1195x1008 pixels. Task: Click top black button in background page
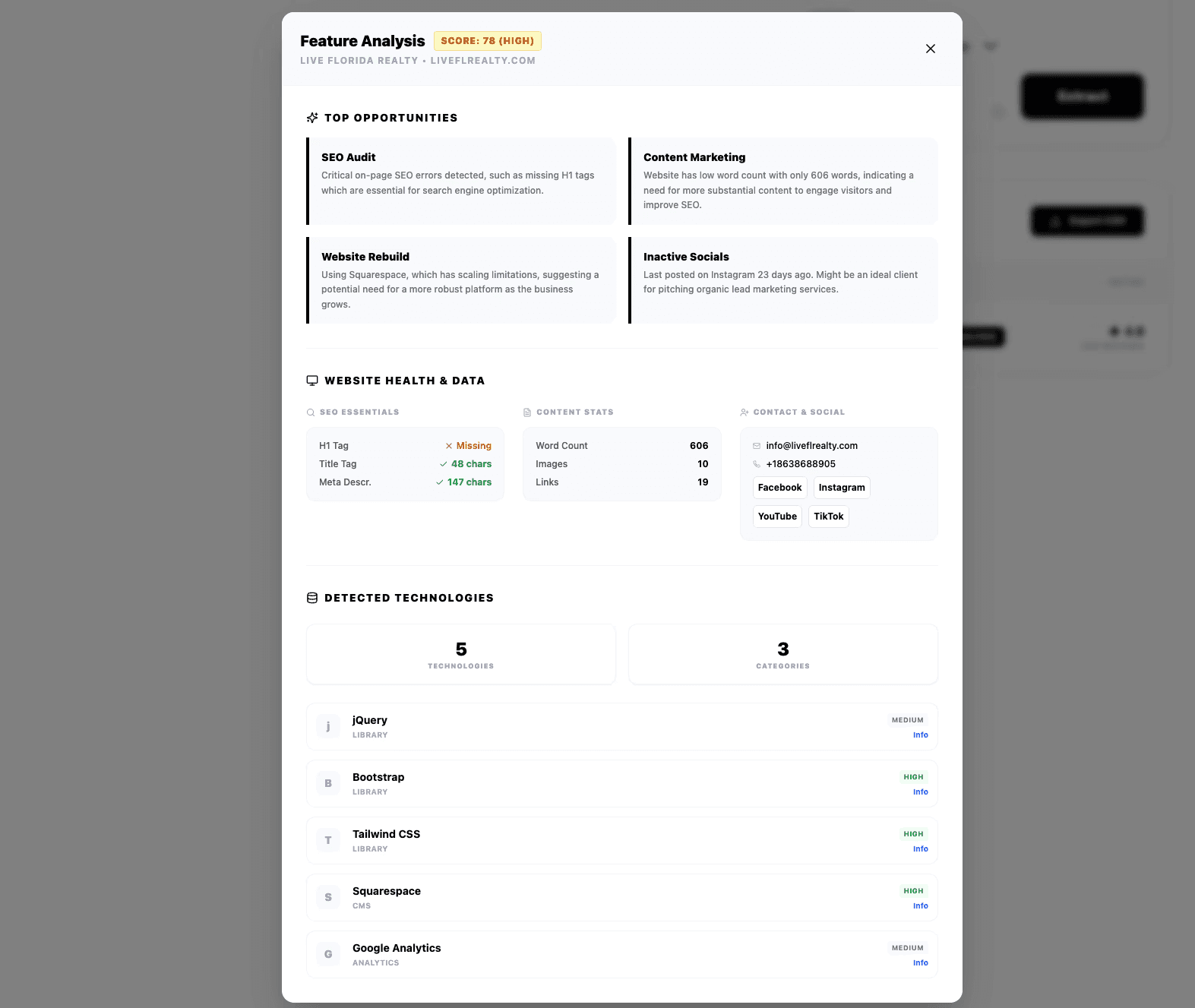coord(1082,96)
